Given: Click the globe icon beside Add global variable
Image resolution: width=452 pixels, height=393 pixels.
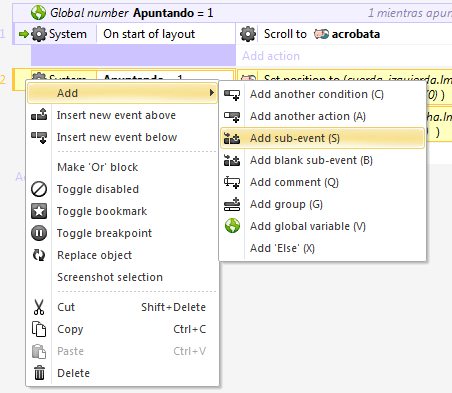Looking at the screenshot, I should pyautogui.click(x=232, y=226).
